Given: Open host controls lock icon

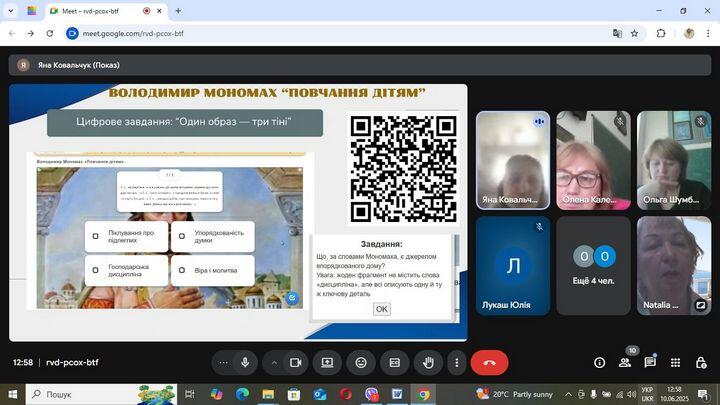Looking at the screenshot, I should [x=701, y=363].
